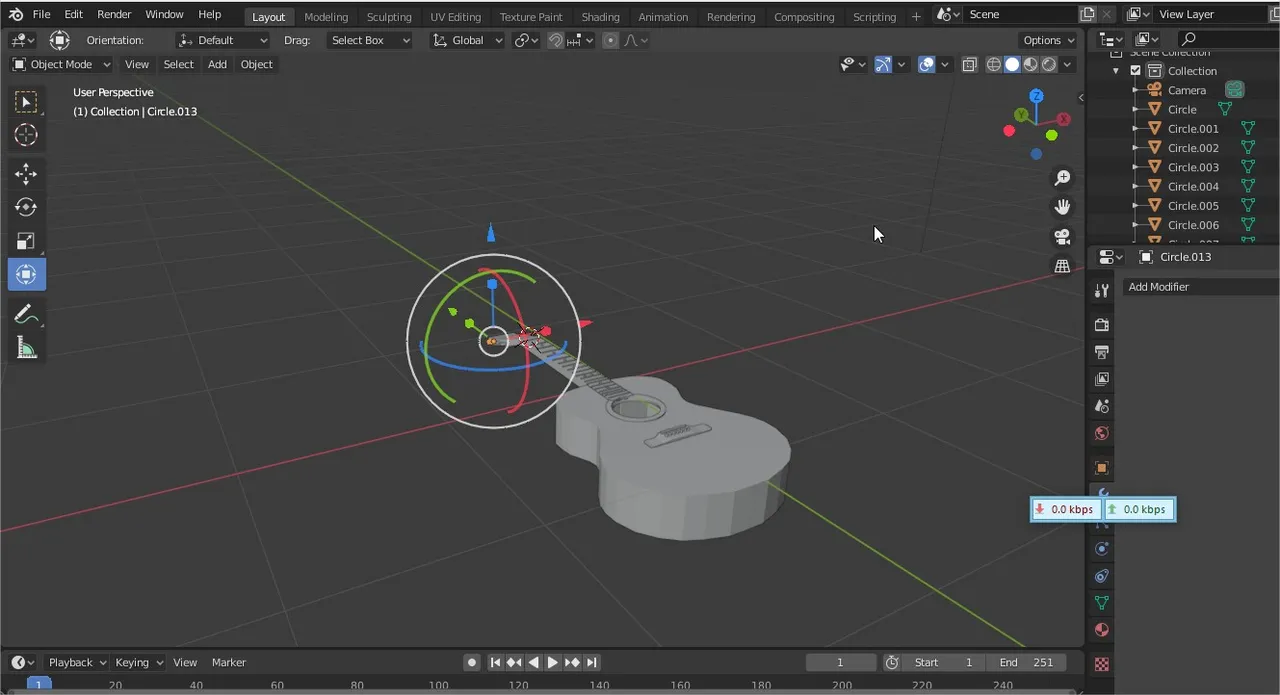Viewport: 1280px width, 695px height.
Task: Click the Play animation button
Action: pyautogui.click(x=552, y=662)
